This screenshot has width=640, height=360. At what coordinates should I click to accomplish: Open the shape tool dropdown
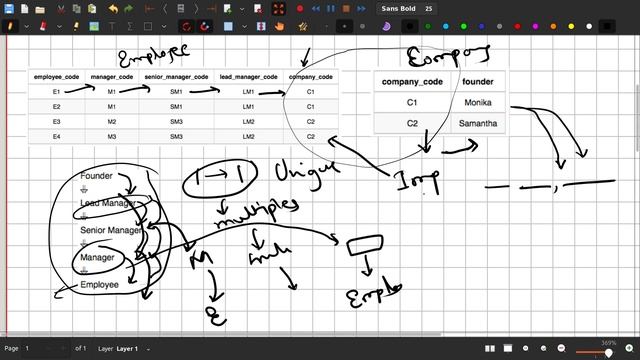coord(244,27)
